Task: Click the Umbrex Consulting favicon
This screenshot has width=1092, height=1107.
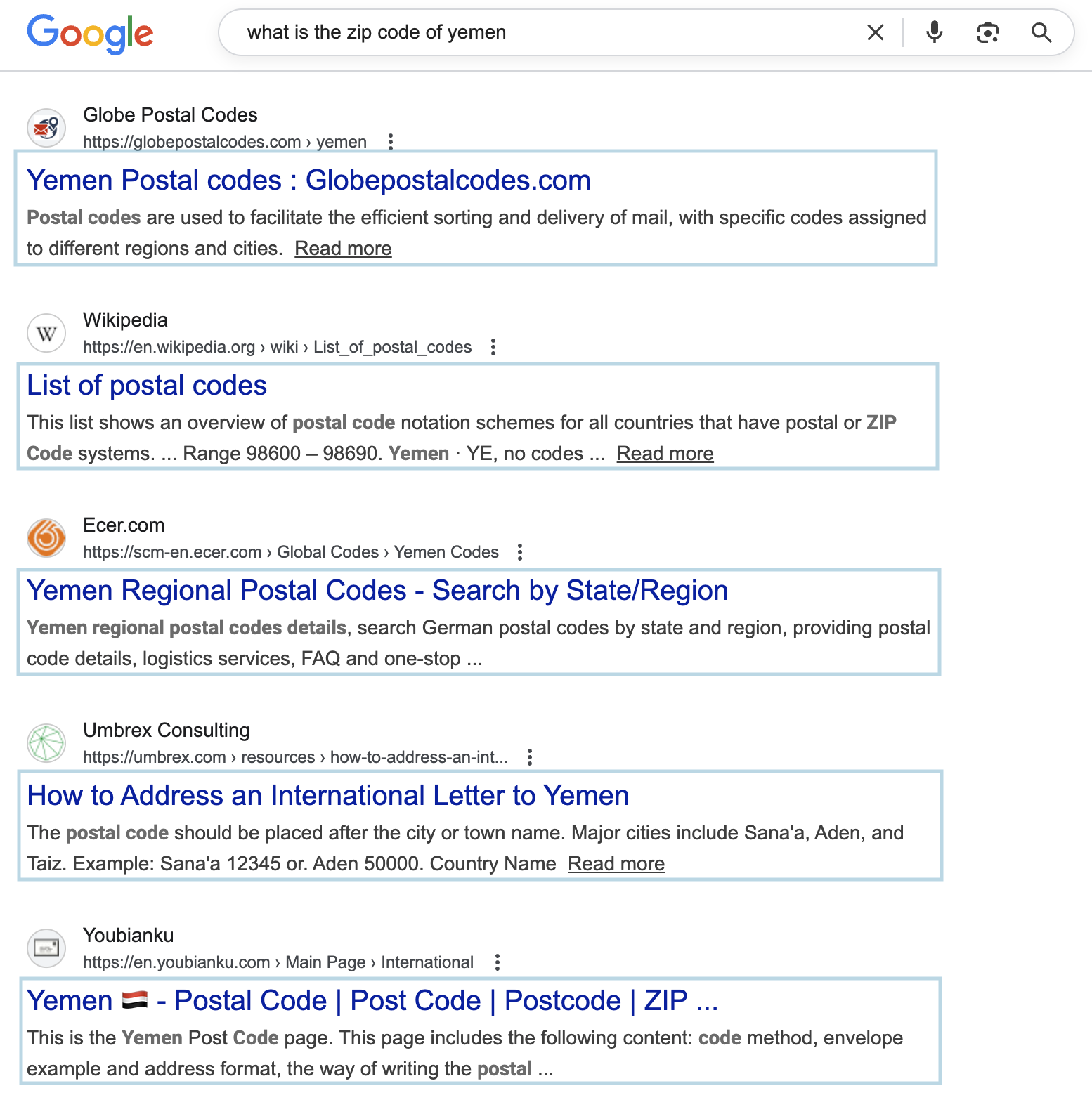Action: click(46, 743)
